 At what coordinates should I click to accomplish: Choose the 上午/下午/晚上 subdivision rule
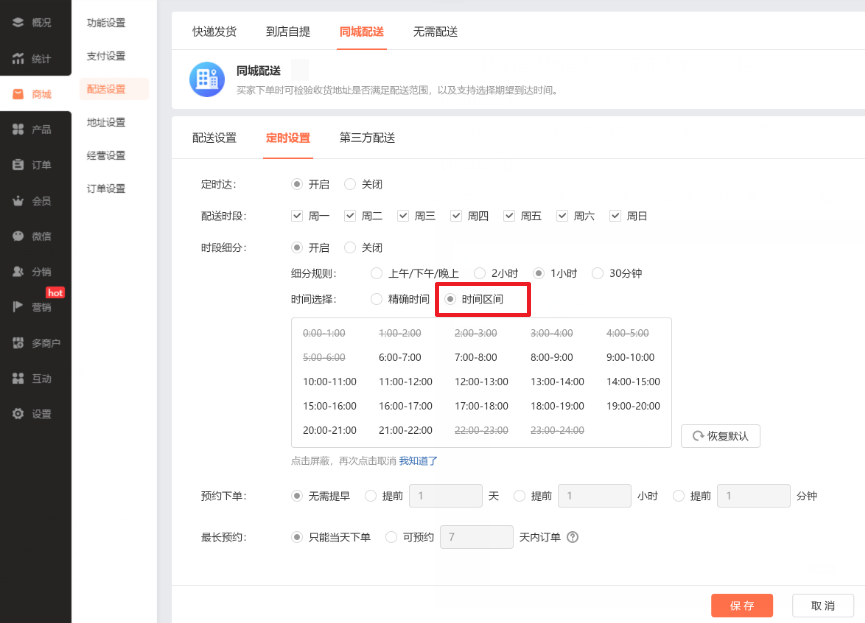376,273
